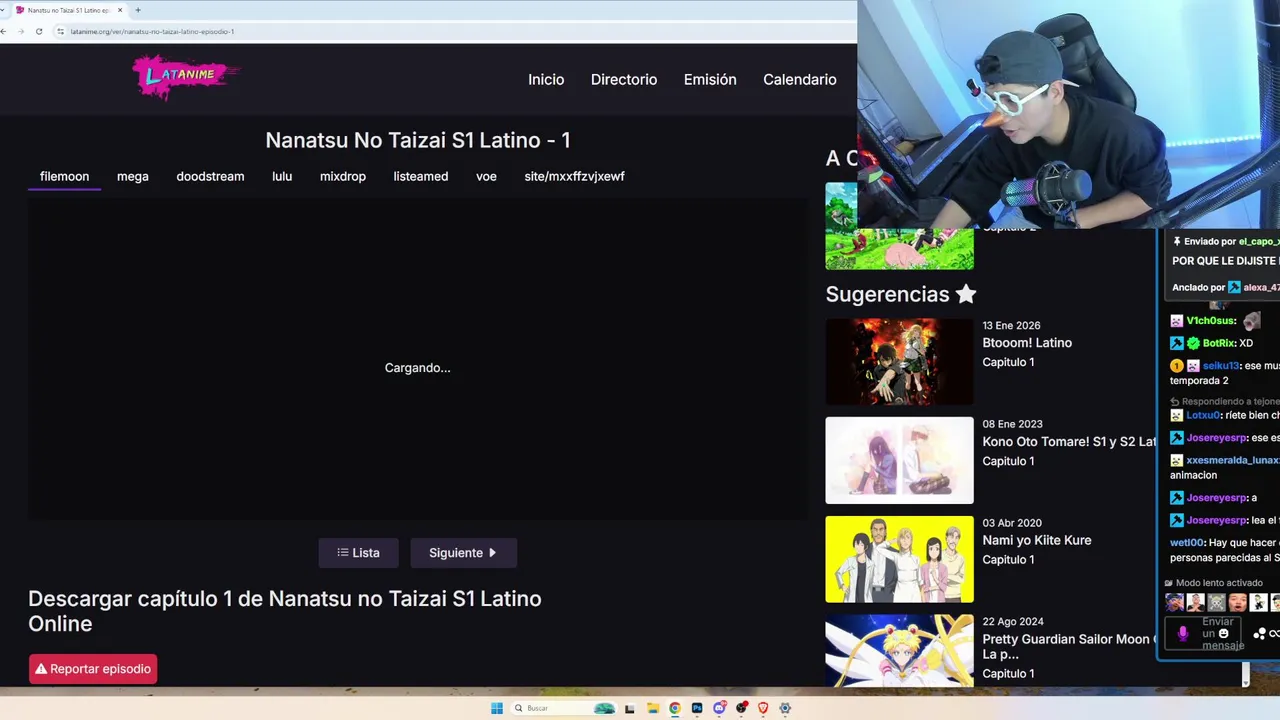Screen dimensions: 1280x720
Task: Switch to the listeamed server tab
Action: (421, 176)
